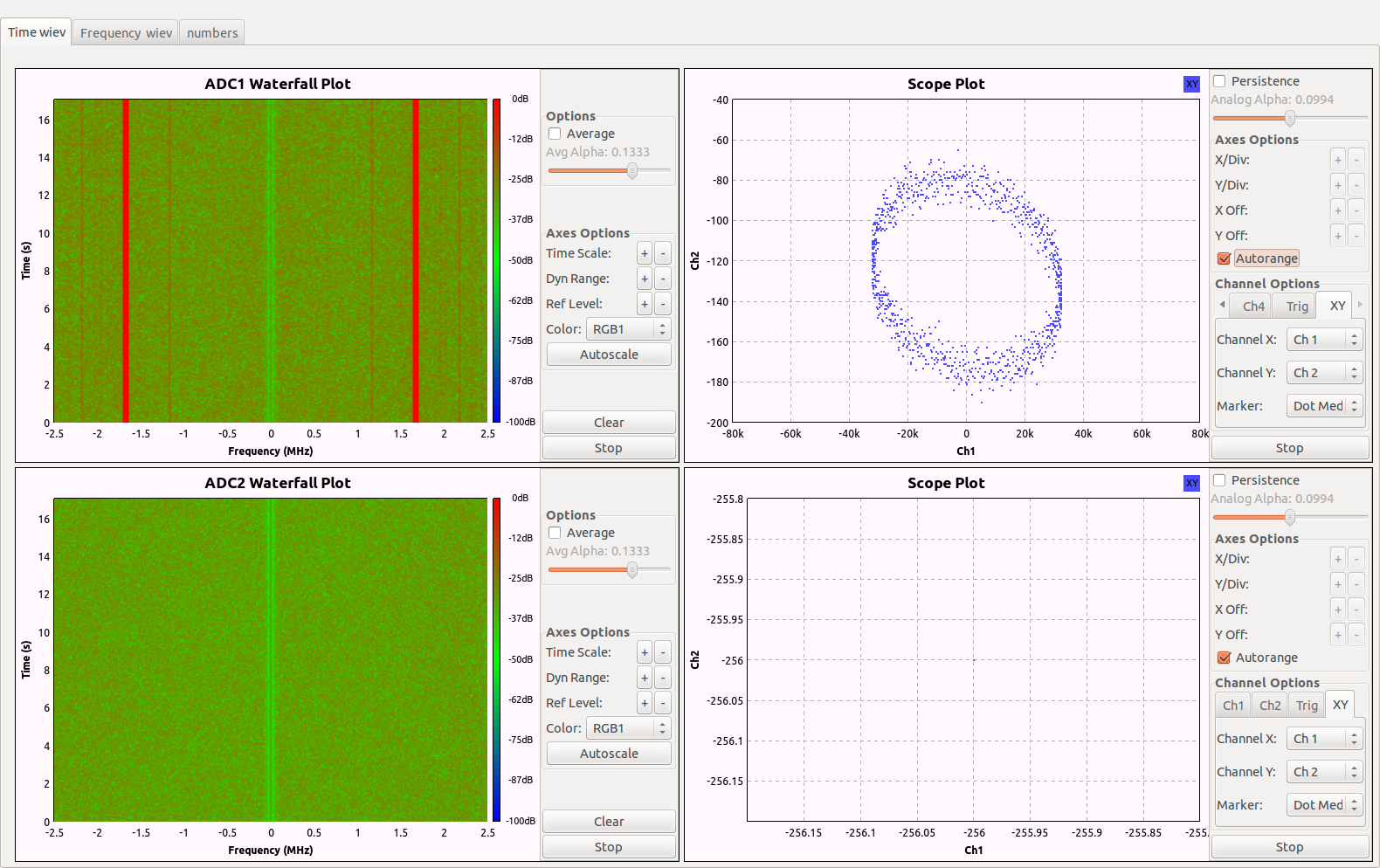Increase ADC1 Time Scale with plus button
This screenshot has height=868, width=1380.
645,254
